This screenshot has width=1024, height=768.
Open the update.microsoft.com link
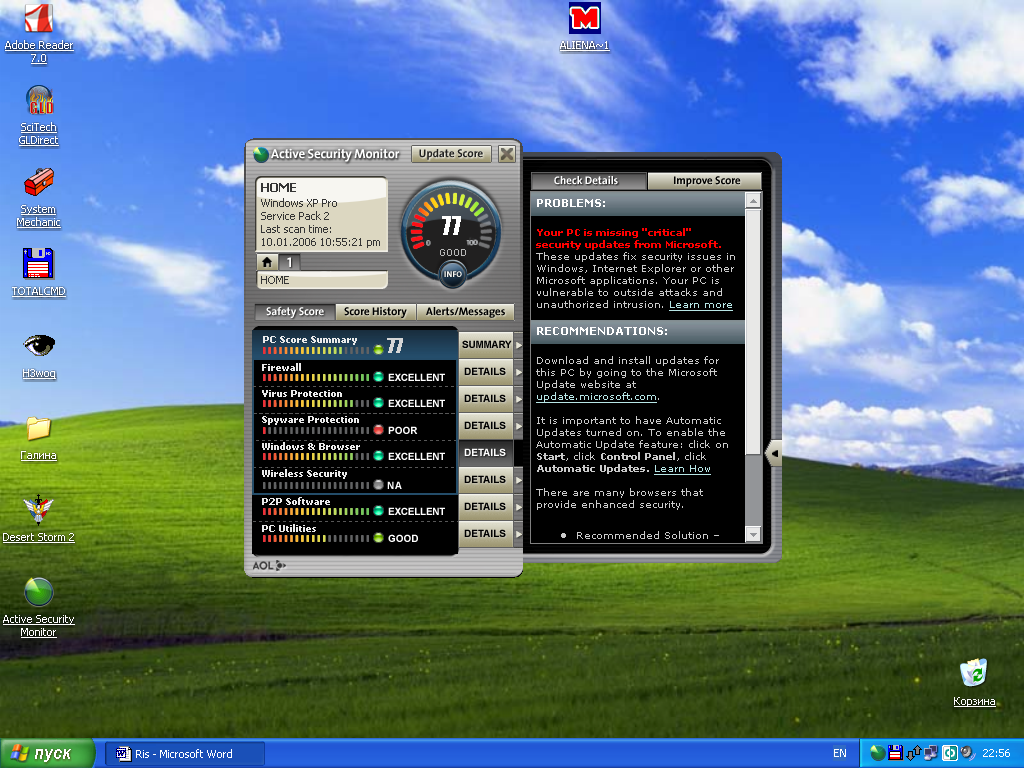596,396
